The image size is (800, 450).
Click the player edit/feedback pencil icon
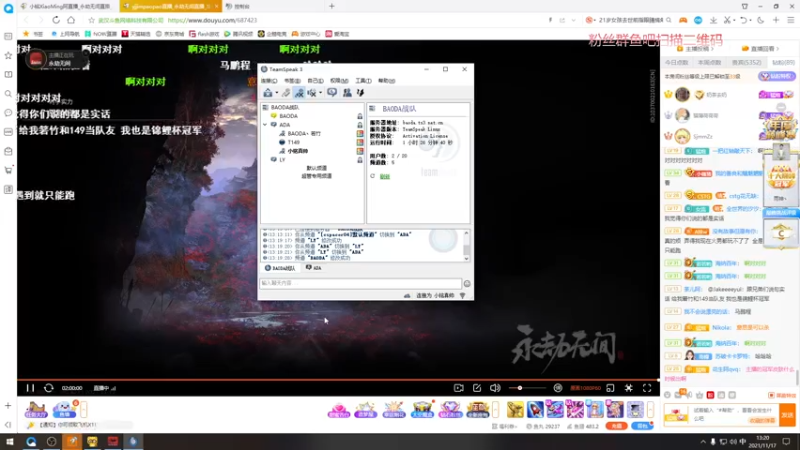[477, 388]
